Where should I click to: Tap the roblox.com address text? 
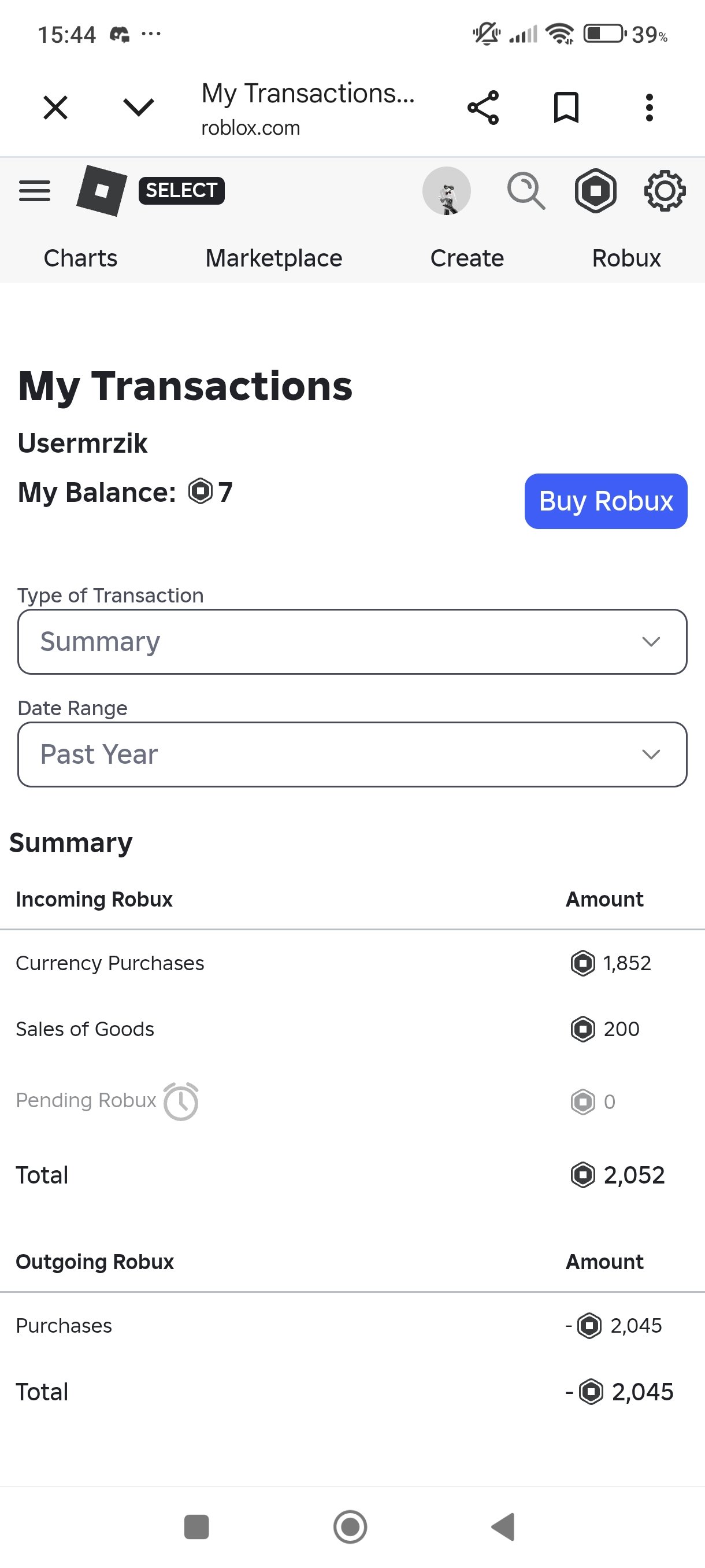(251, 128)
